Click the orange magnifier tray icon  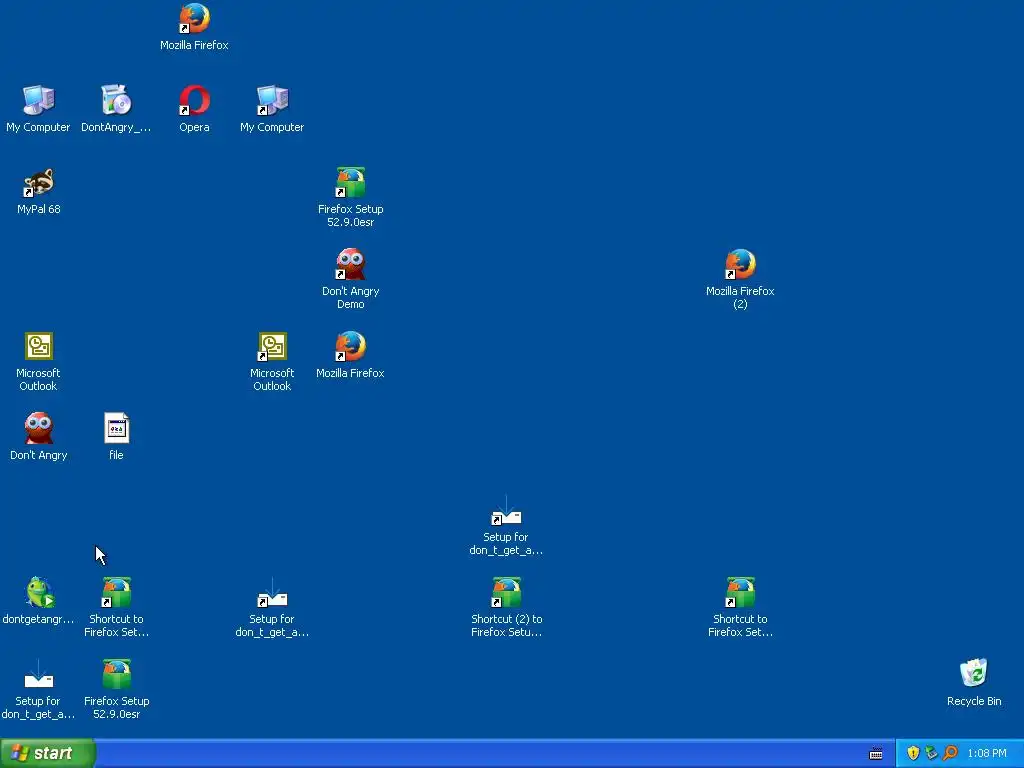tap(950, 753)
